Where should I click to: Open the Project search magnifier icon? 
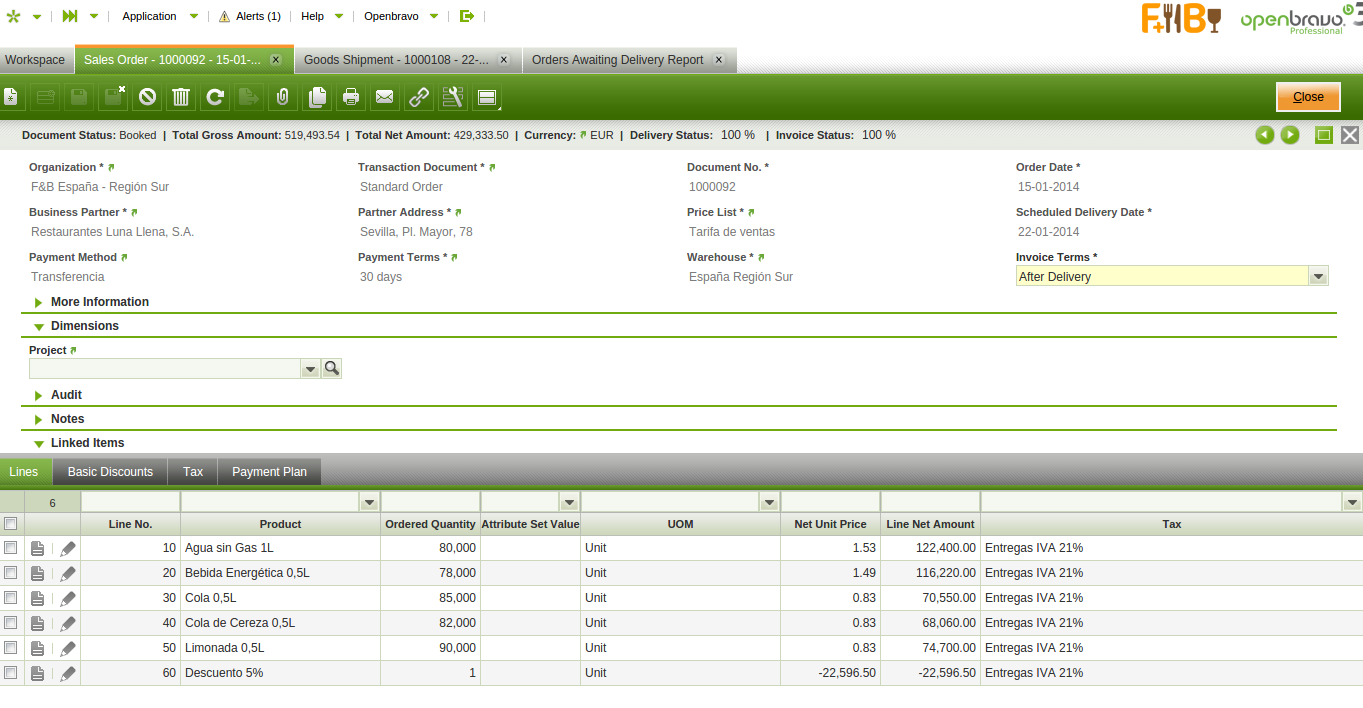pos(332,368)
